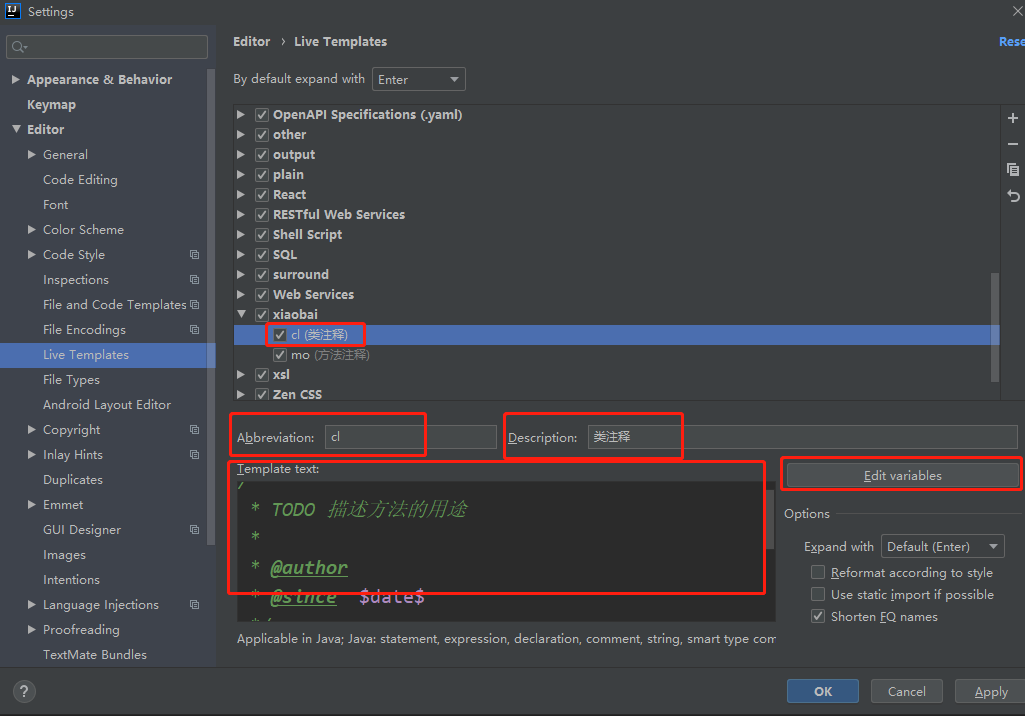Click the IntelliJ logo in the title bar
Screen dimensions: 1025x716
pyautogui.click(x=12, y=11)
